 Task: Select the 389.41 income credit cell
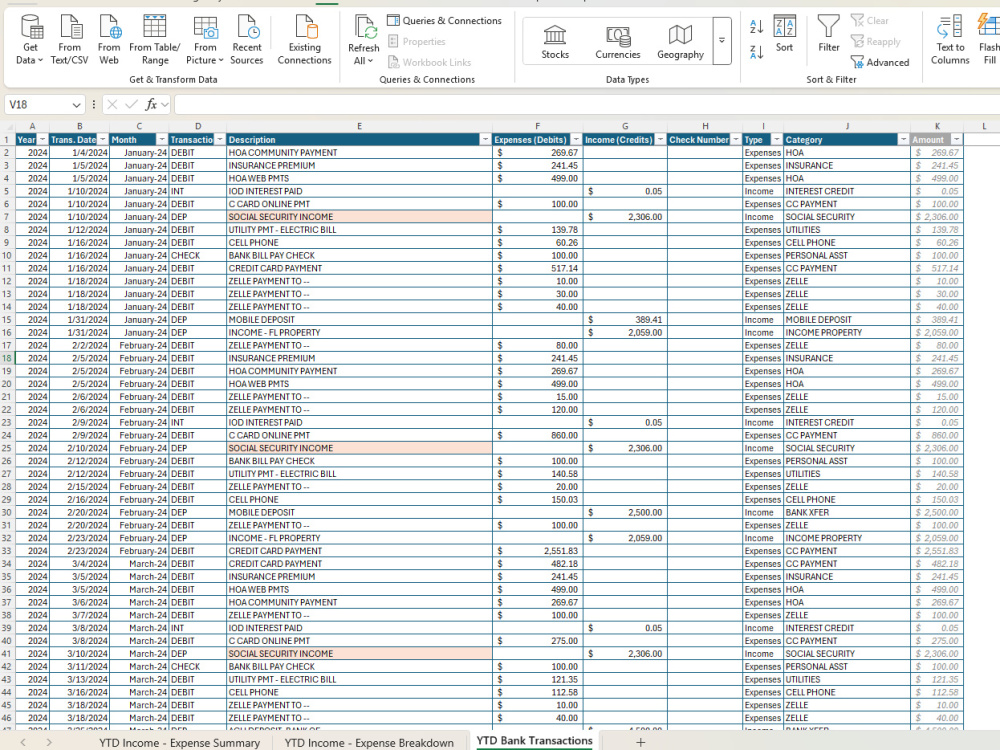point(625,320)
